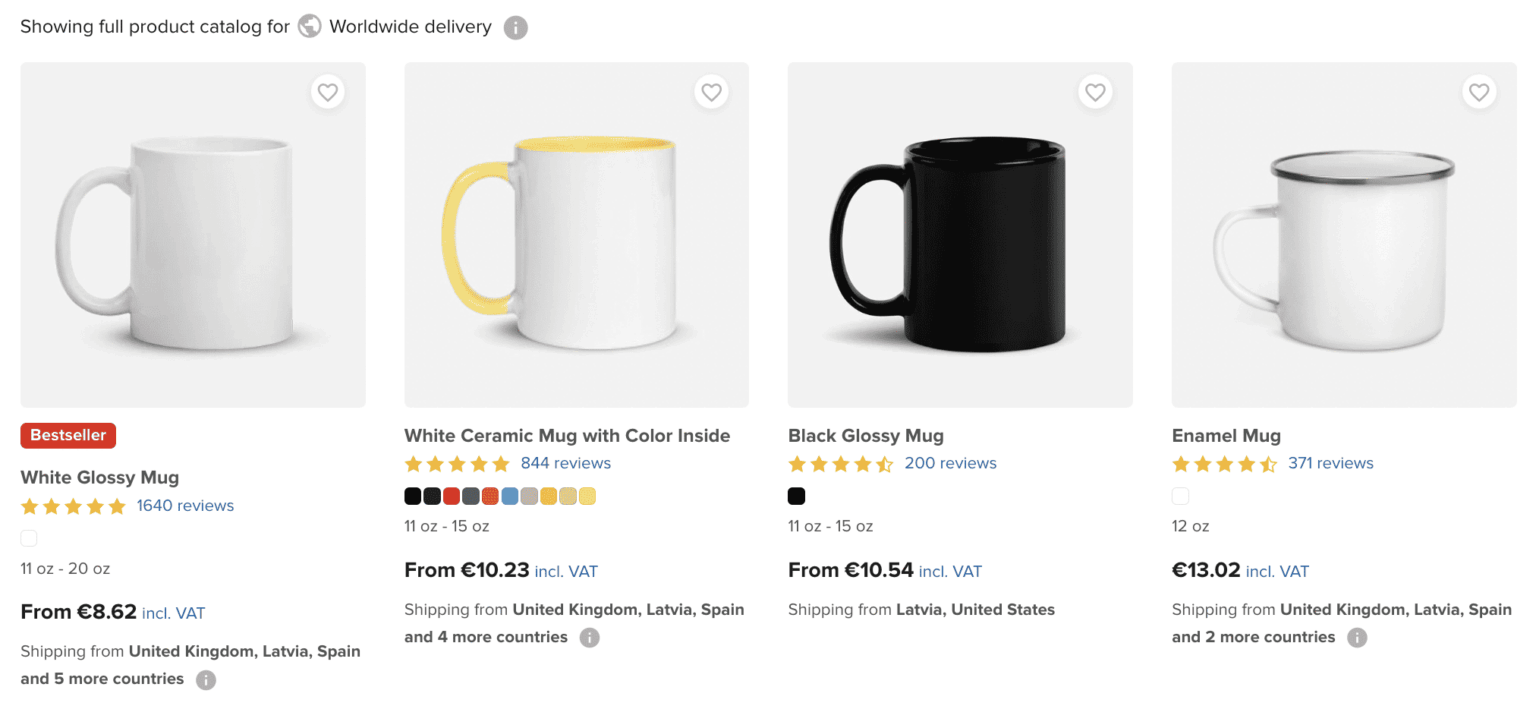
Task: Favorite the White Ceramic Mug with Color Inside
Action: (x=711, y=91)
